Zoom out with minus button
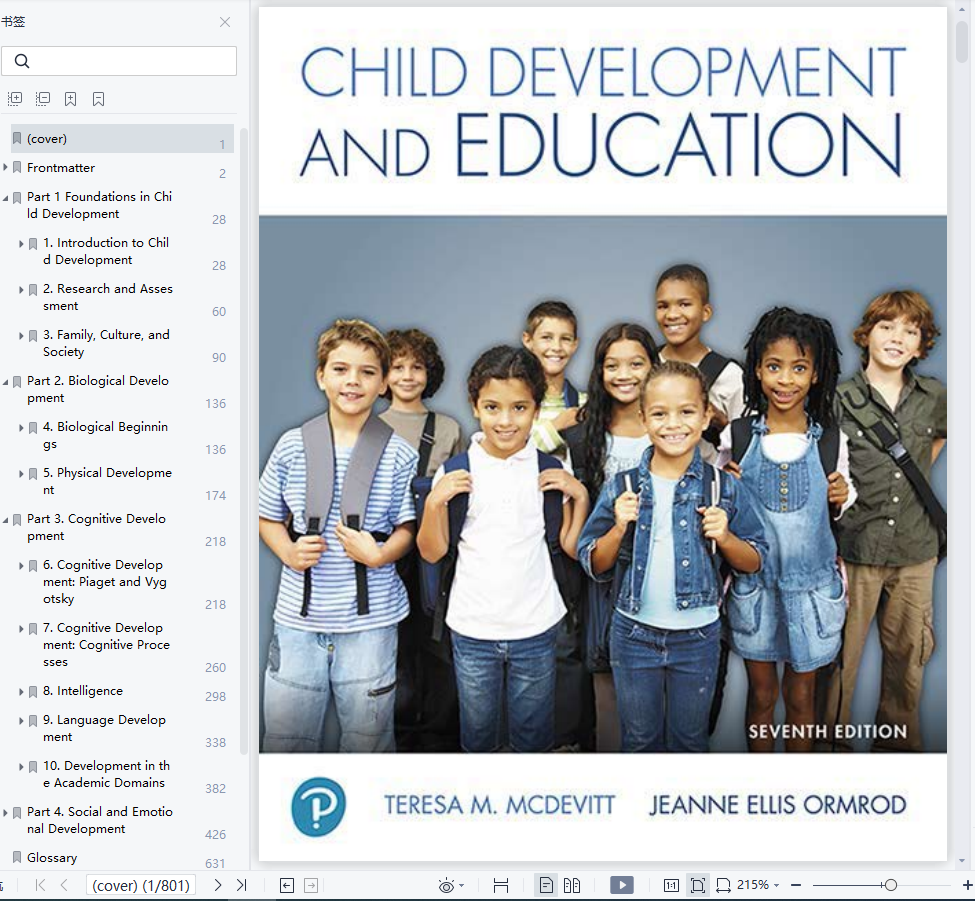 (x=796, y=885)
